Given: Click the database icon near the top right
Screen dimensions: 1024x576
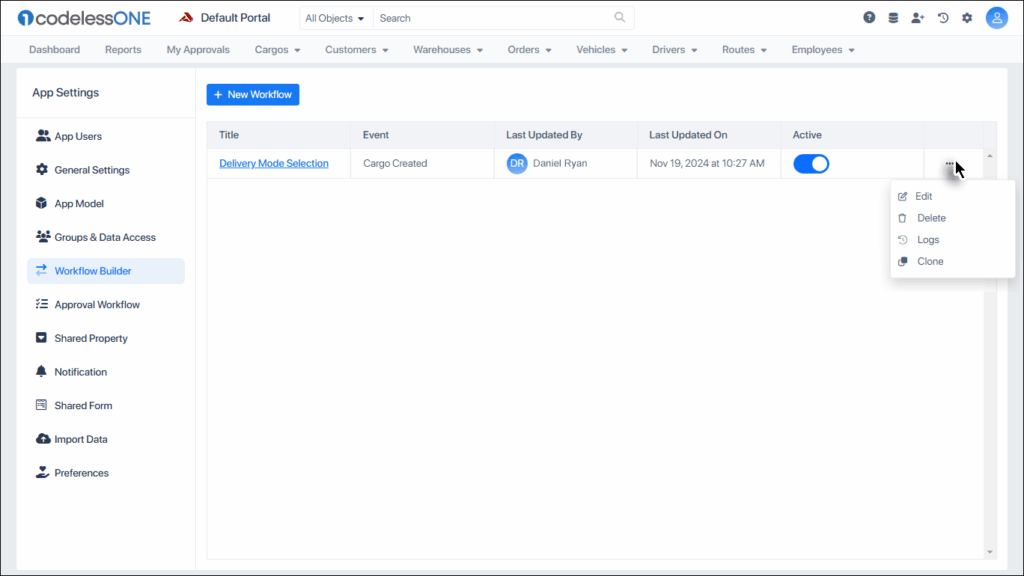Looking at the screenshot, I should [893, 17].
